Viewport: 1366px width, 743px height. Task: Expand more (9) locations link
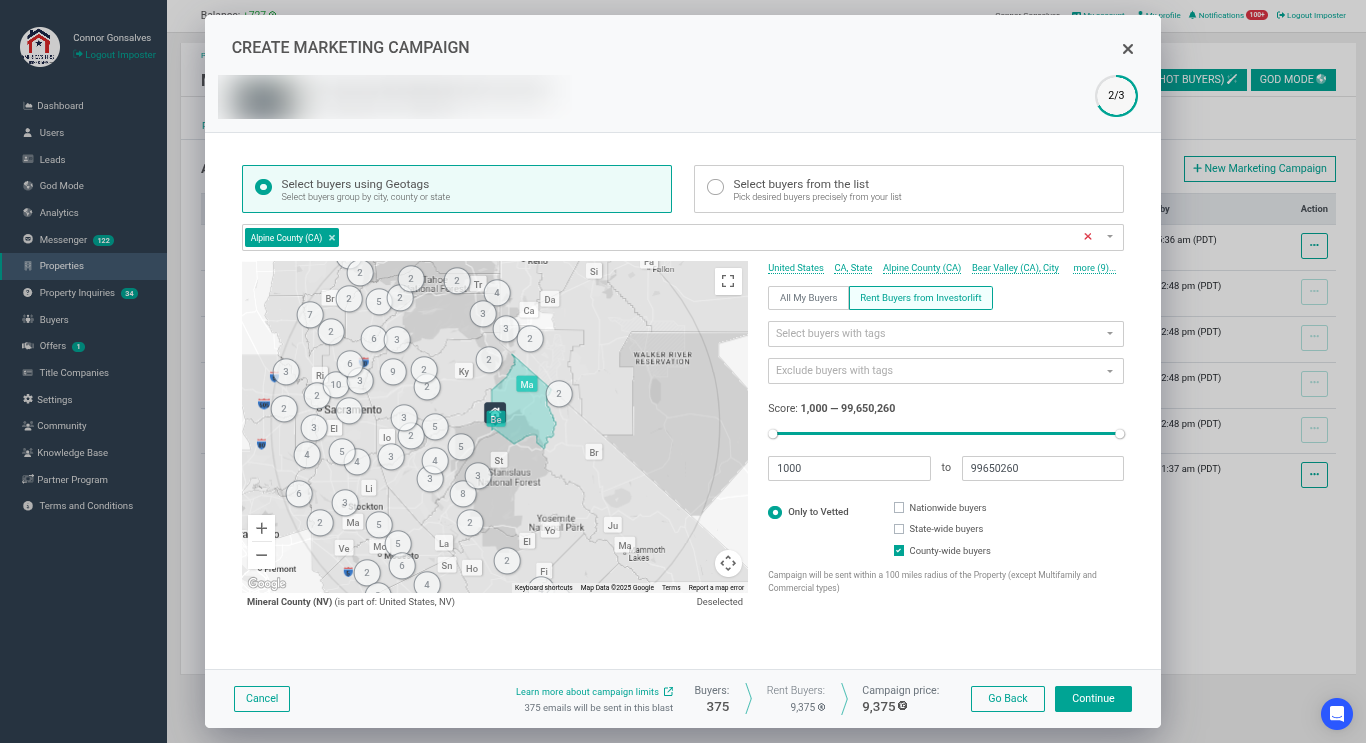tap(1094, 268)
